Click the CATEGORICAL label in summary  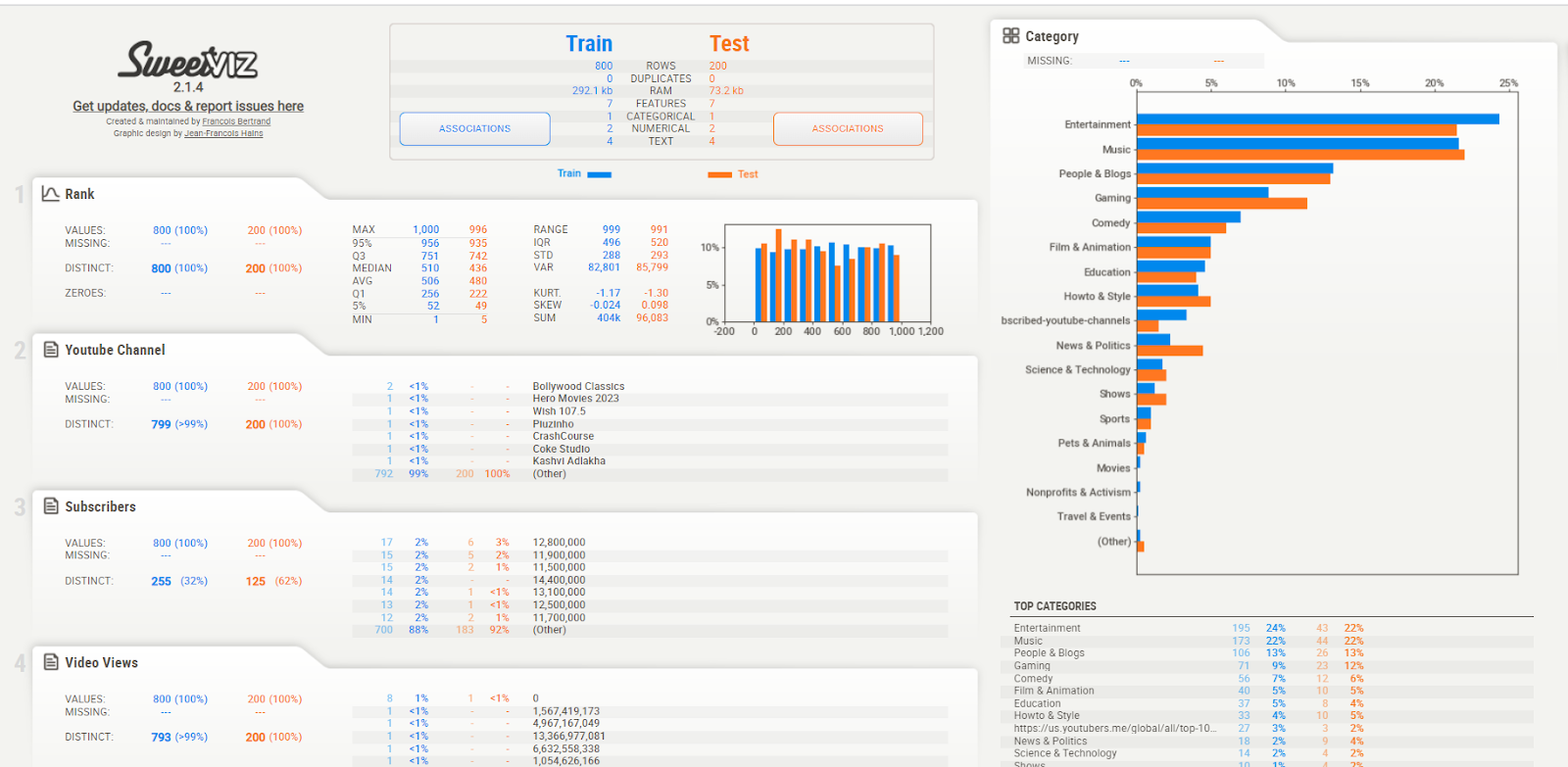click(661, 116)
